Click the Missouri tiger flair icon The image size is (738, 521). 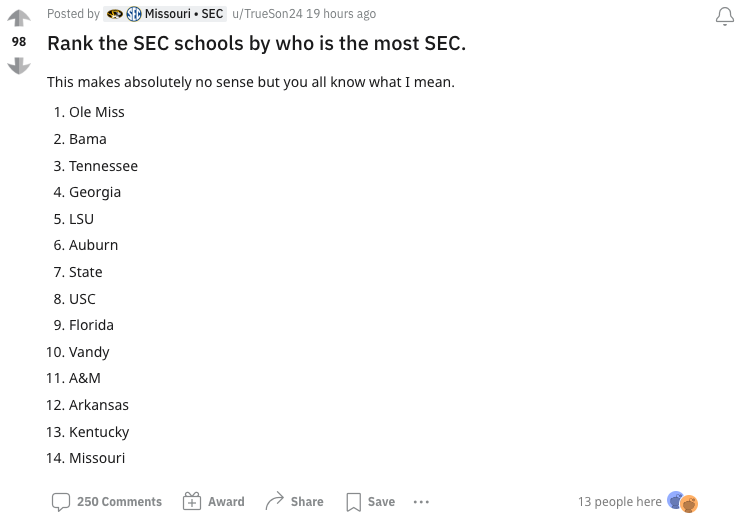pos(115,14)
